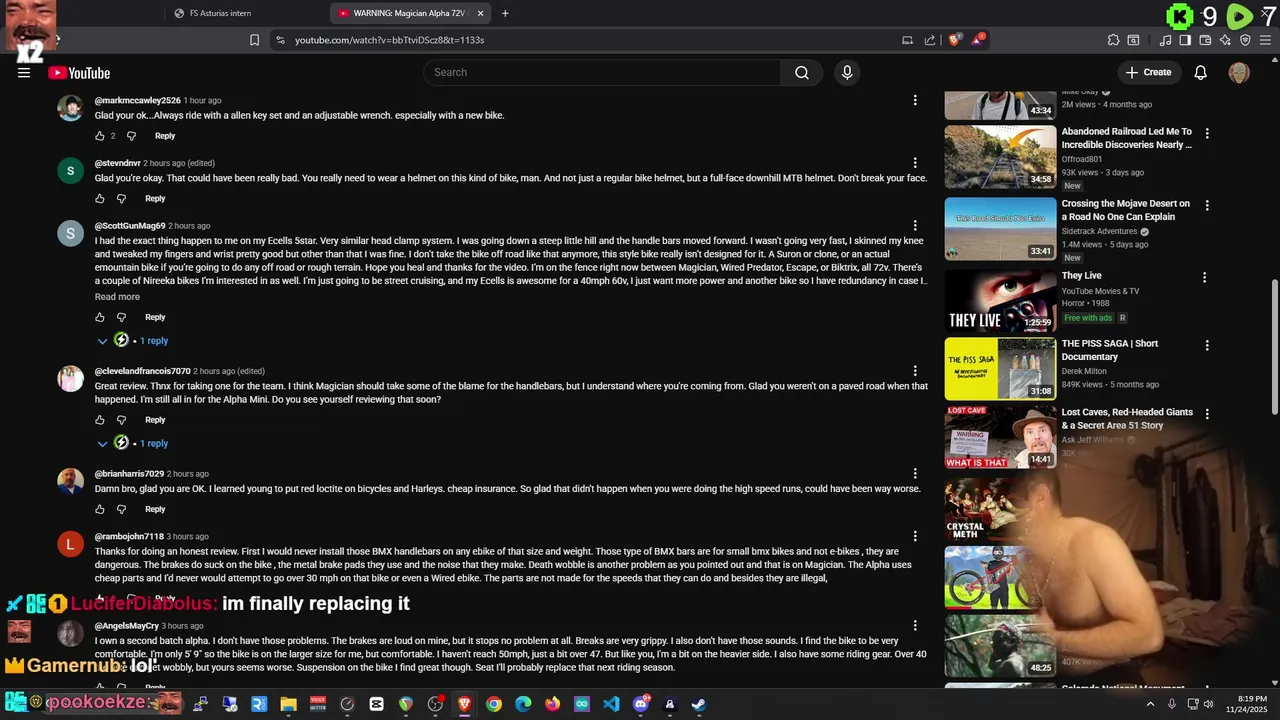Viewport: 1280px width, 720px height.
Task: Open 'They Live' video thumbnail
Action: coord(1000,300)
